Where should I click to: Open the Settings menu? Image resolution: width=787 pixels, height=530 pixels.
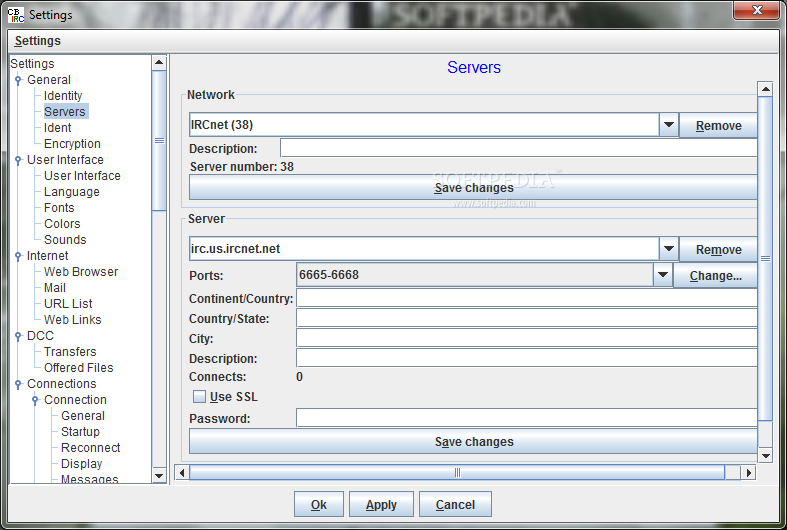coord(38,41)
